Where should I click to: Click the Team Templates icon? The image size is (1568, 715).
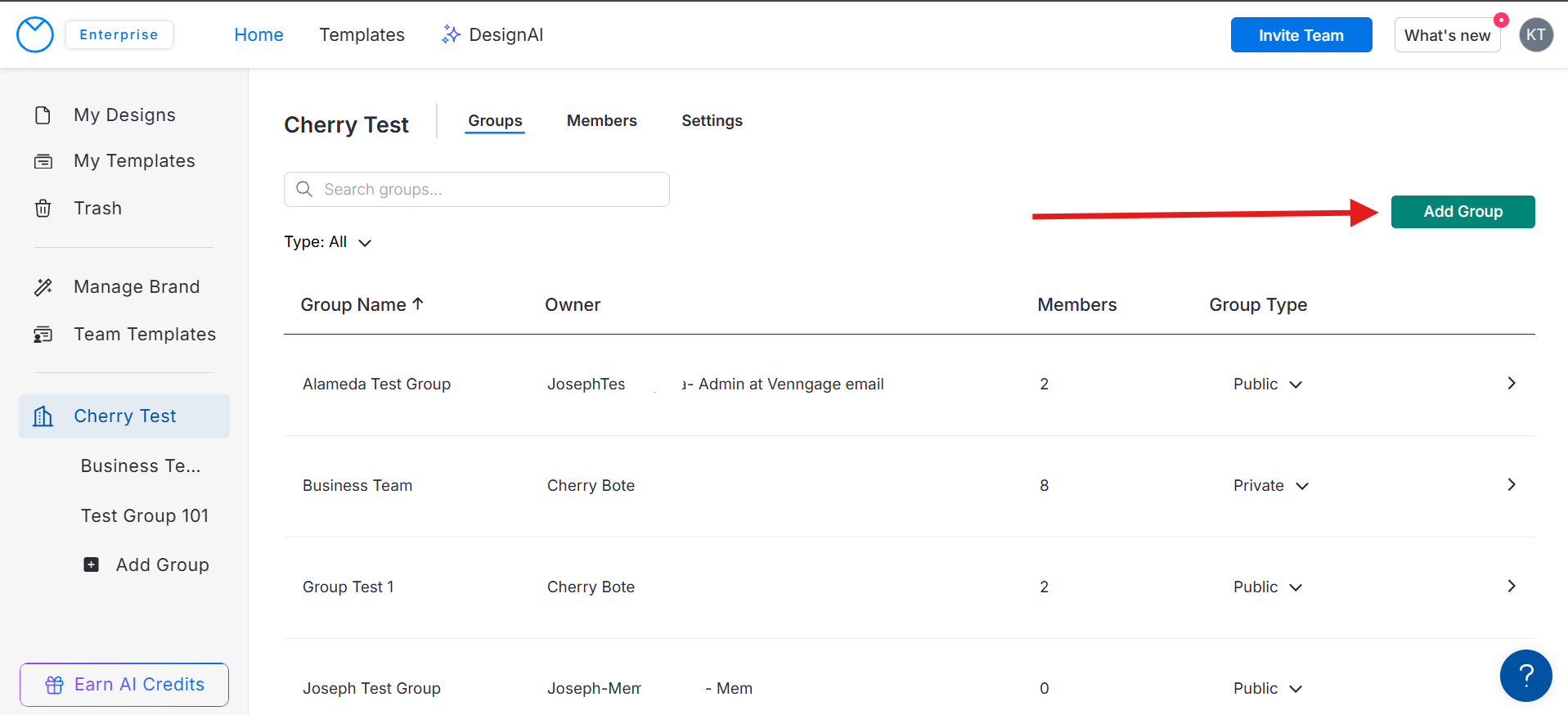coord(43,335)
